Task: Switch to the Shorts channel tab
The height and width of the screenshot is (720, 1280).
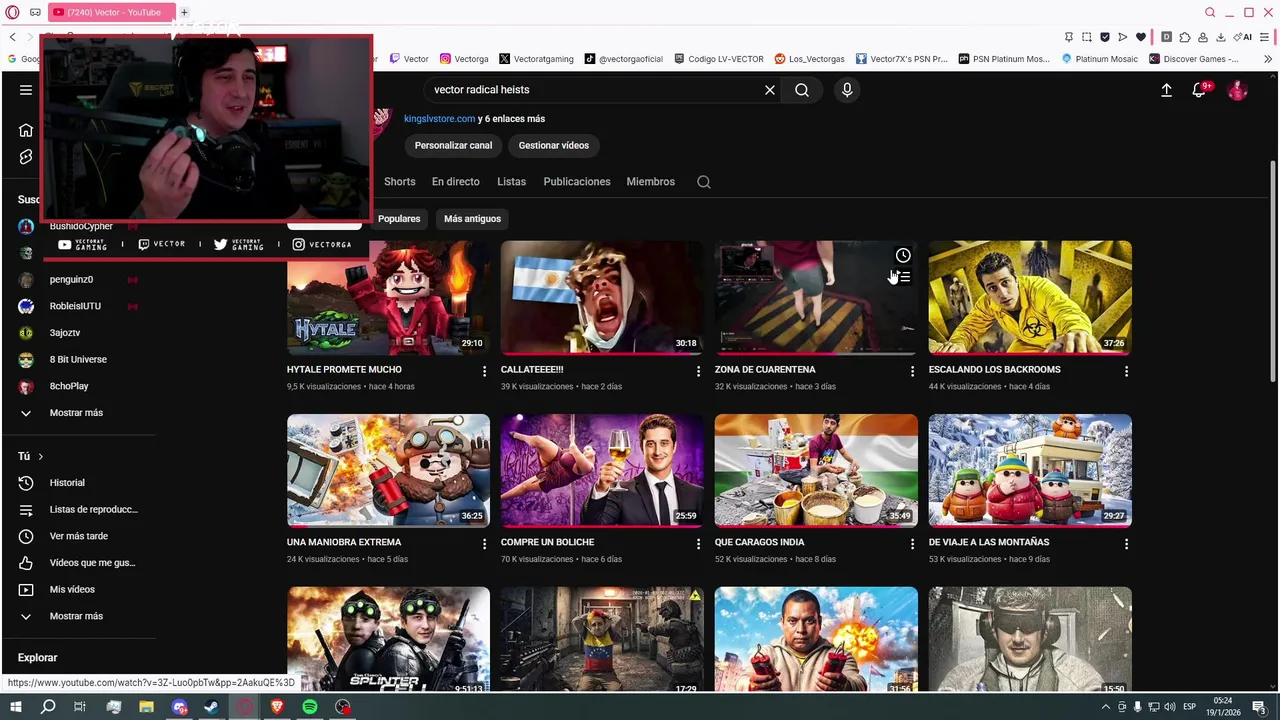Action: click(x=399, y=182)
